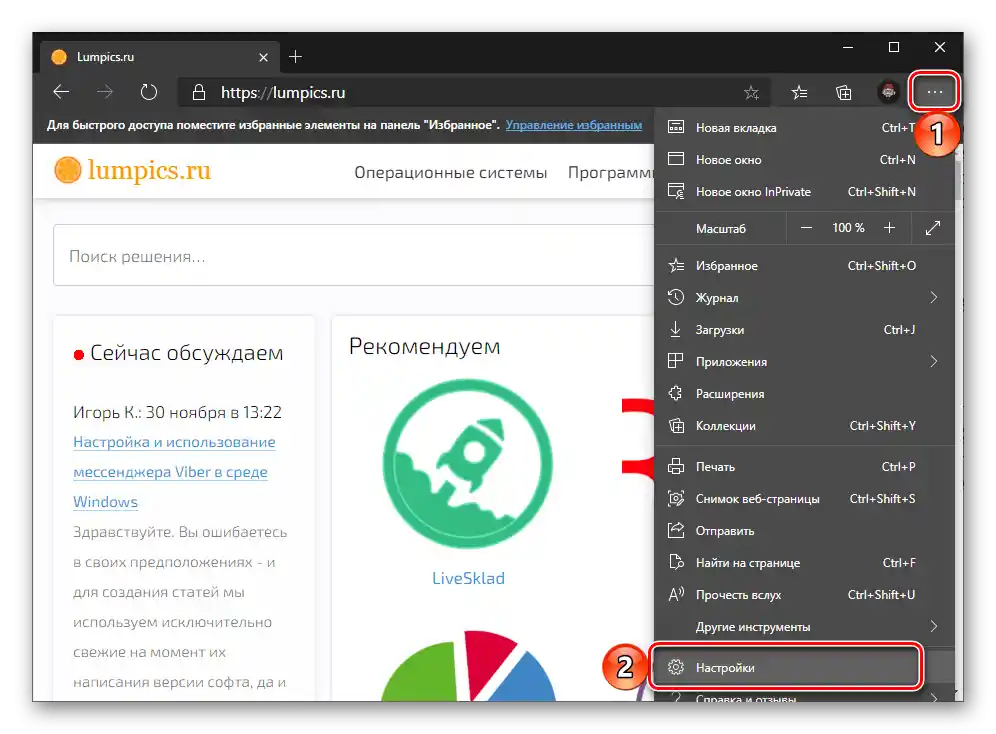Open Новое окно InPrivate
The width and height of the screenshot is (996, 734).
pos(804,192)
